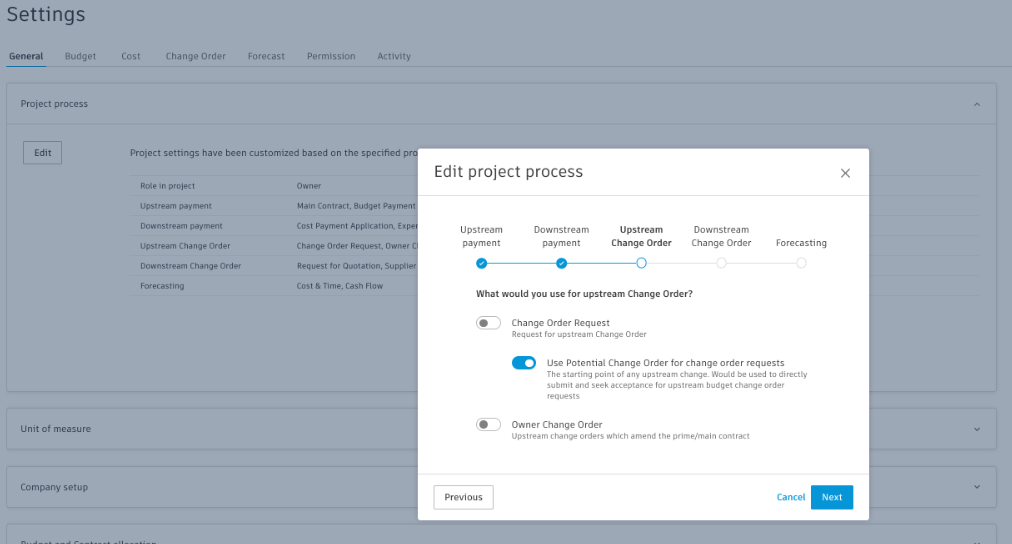
Task: Collapse the Project process section
Action: click(x=977, y=104)
